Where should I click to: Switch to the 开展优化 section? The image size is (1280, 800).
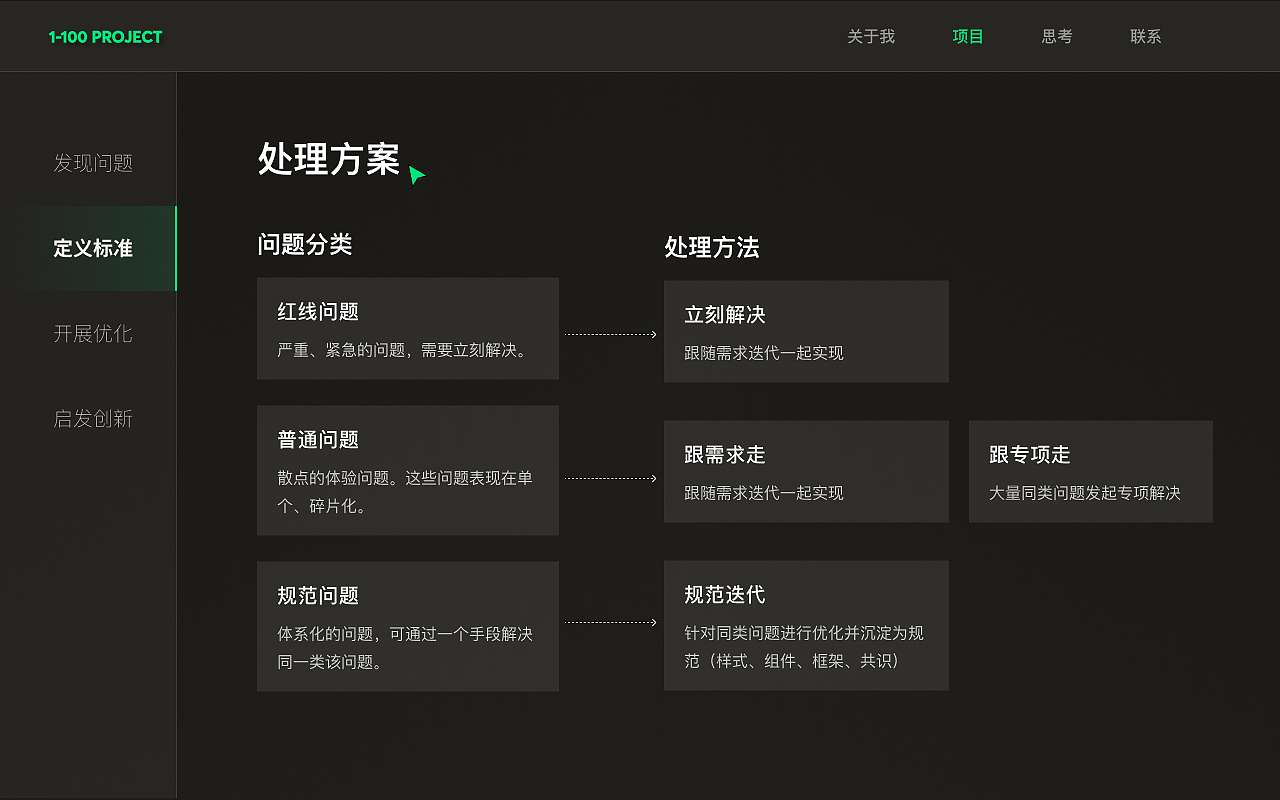(x=92, y=333)
